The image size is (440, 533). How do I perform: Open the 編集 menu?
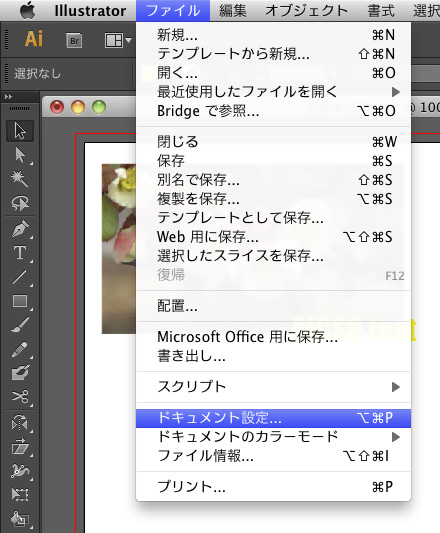coord(233,11)
